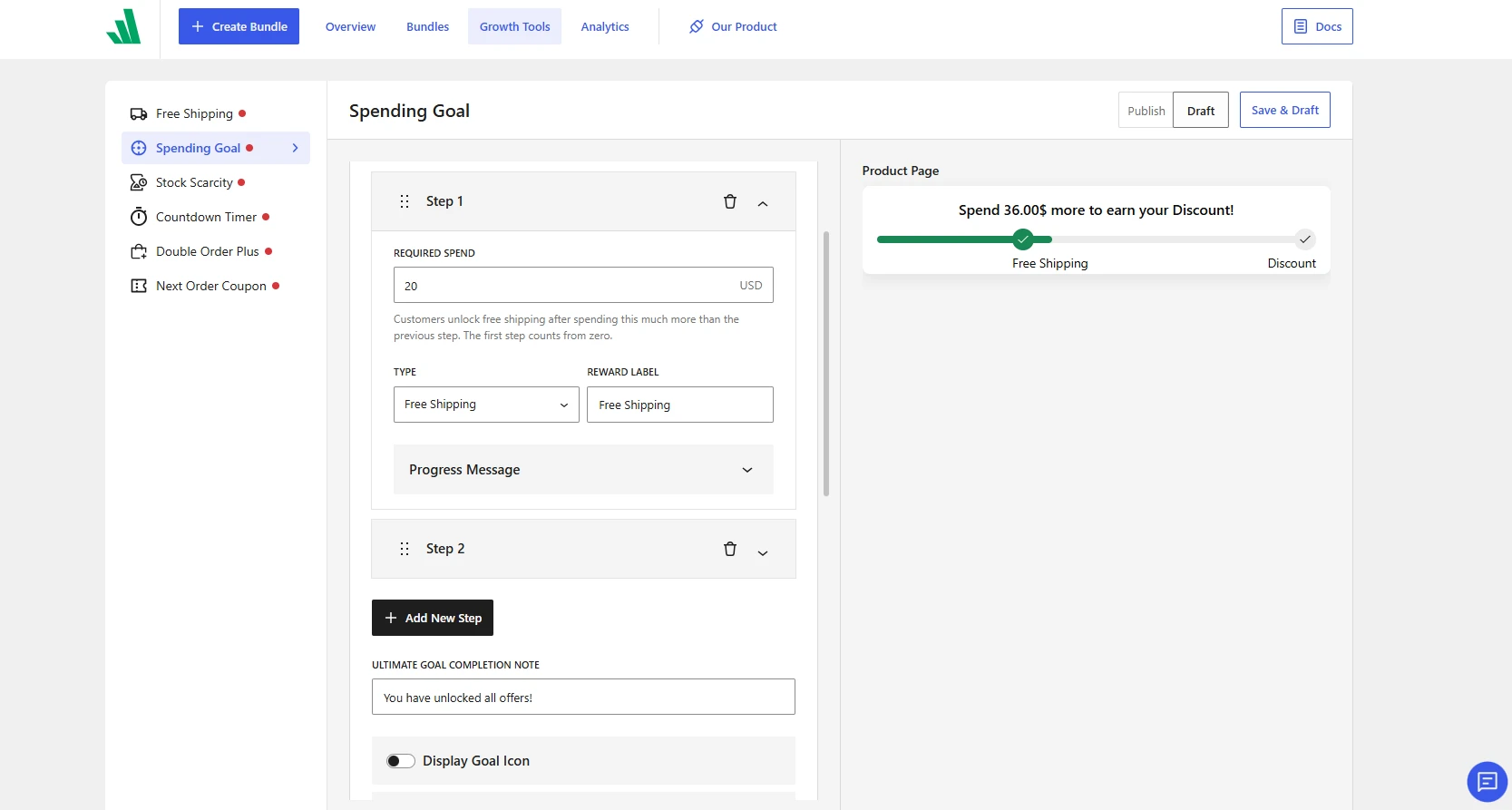Click Save & Draft button

pos(1285,110)
